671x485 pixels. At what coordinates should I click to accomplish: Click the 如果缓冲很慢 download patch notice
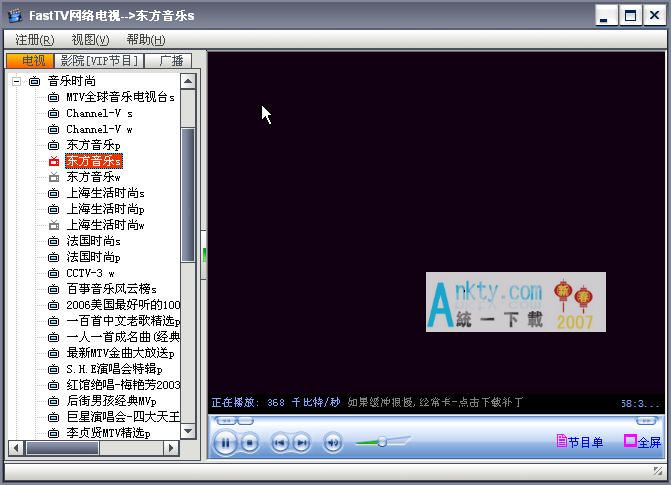[x=435, y=402]
